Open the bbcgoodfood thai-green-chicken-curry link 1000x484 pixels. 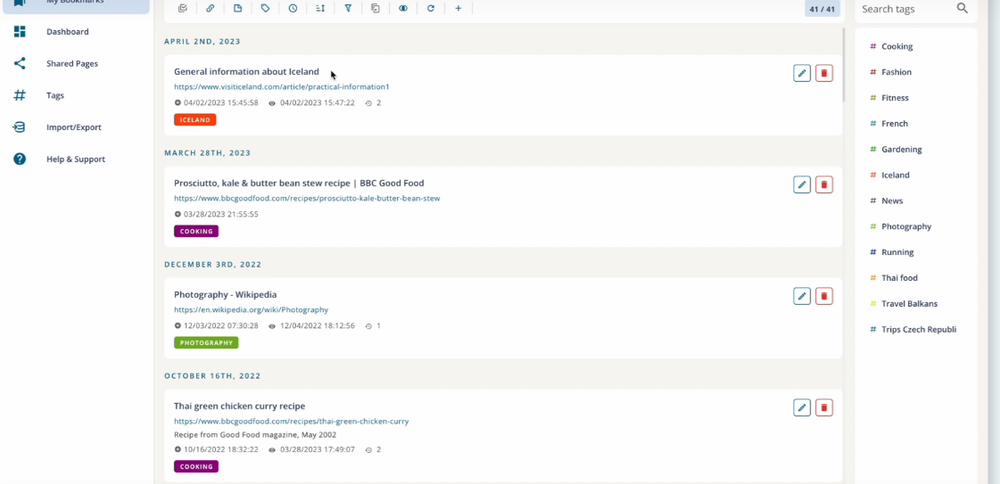point(291,422)
